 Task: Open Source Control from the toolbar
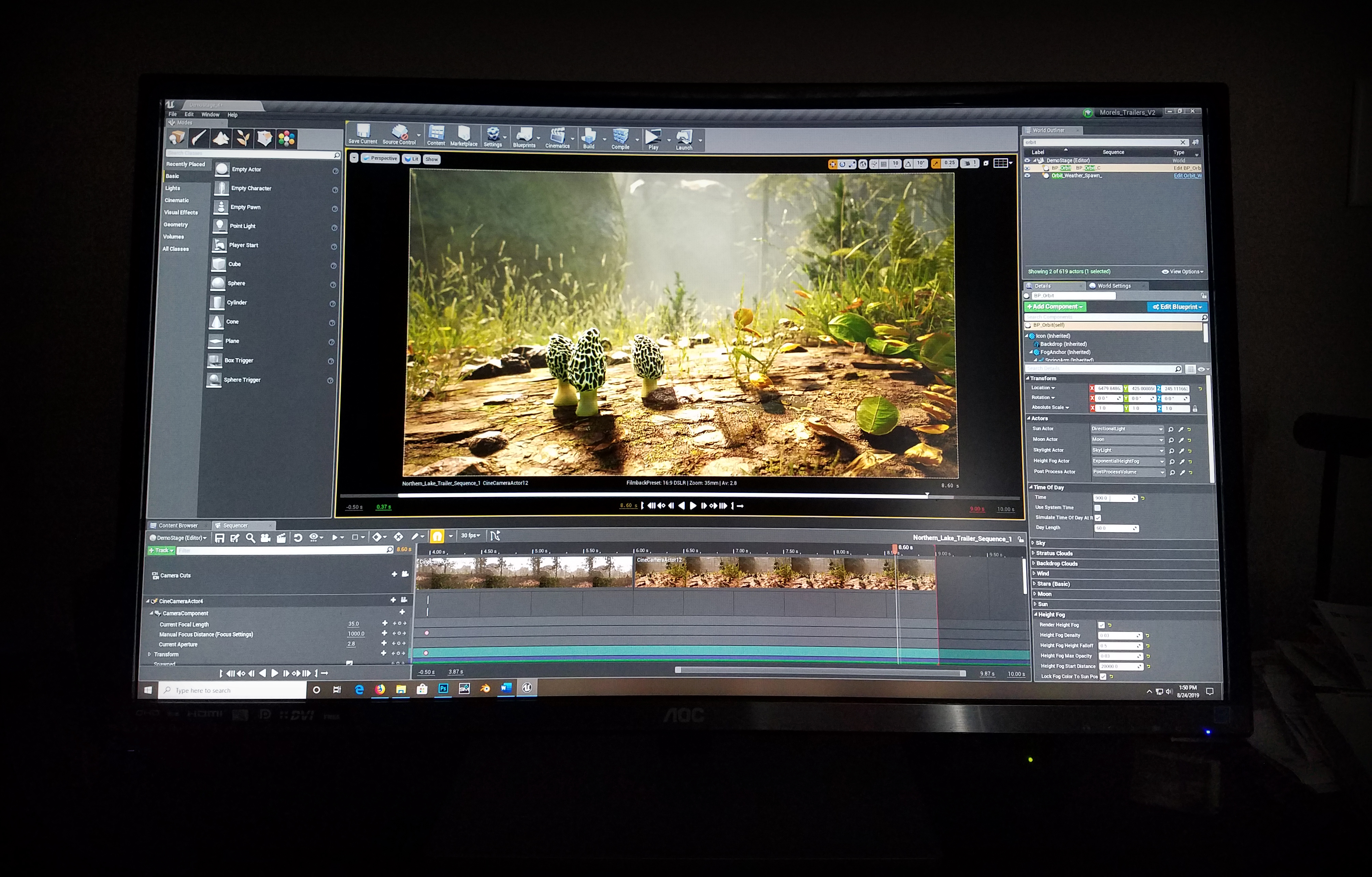pos(399,134)
